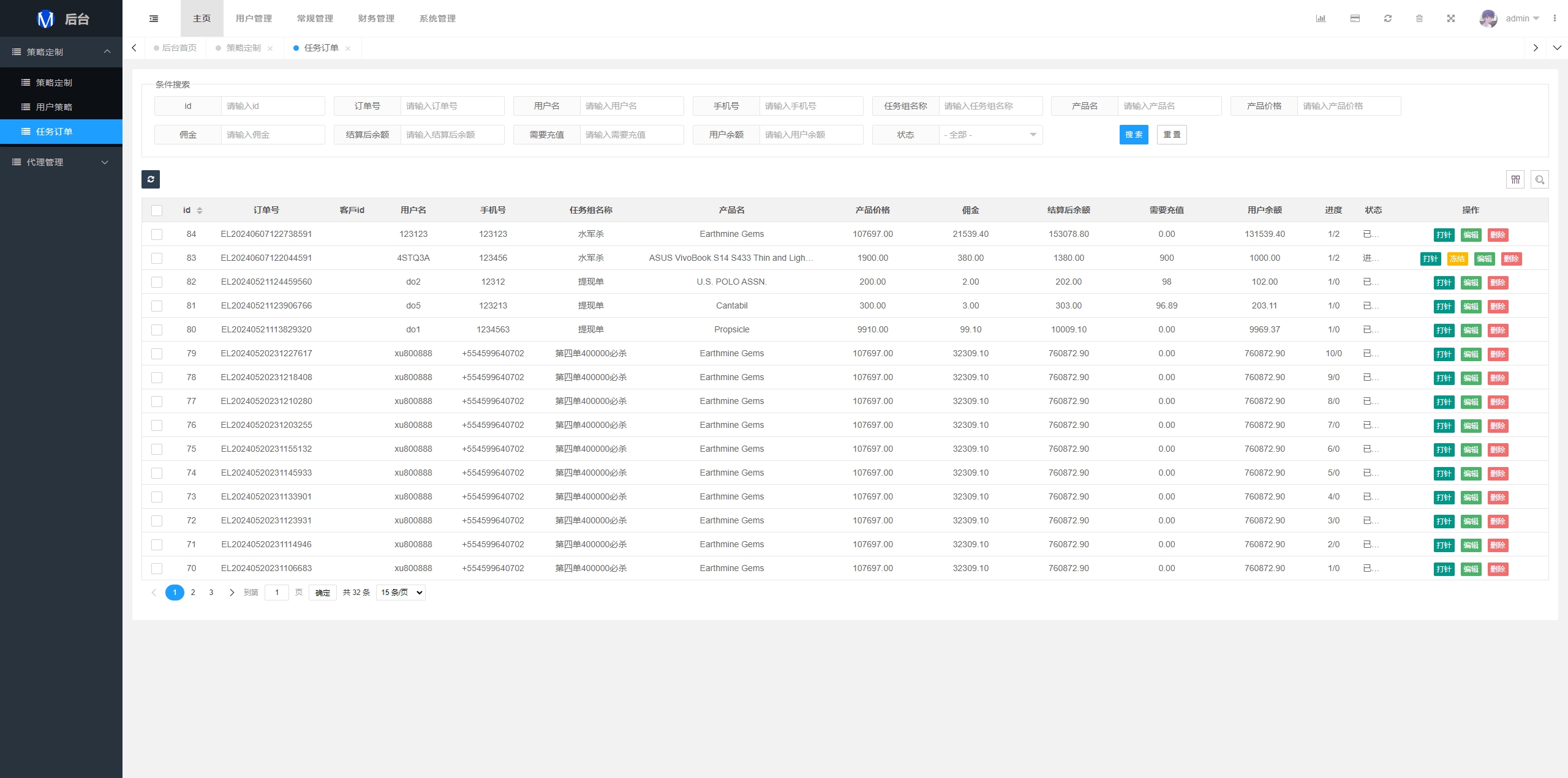This screenshot has height=778, width=1568.
Task: Switch to the 策略定制 tab
Action: point(243,48)
